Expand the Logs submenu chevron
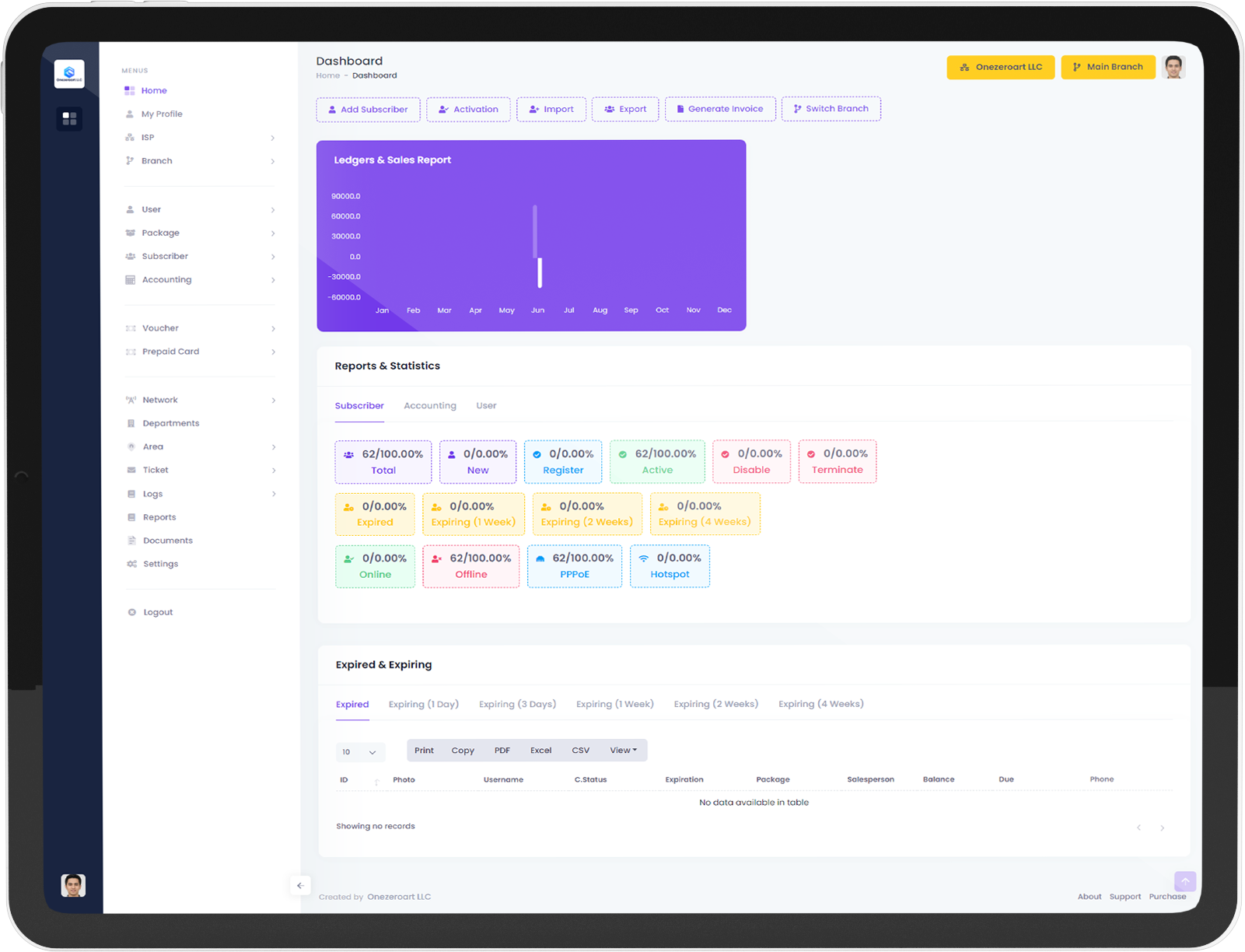The image size is (1245, 952). [x=273, y=494]
